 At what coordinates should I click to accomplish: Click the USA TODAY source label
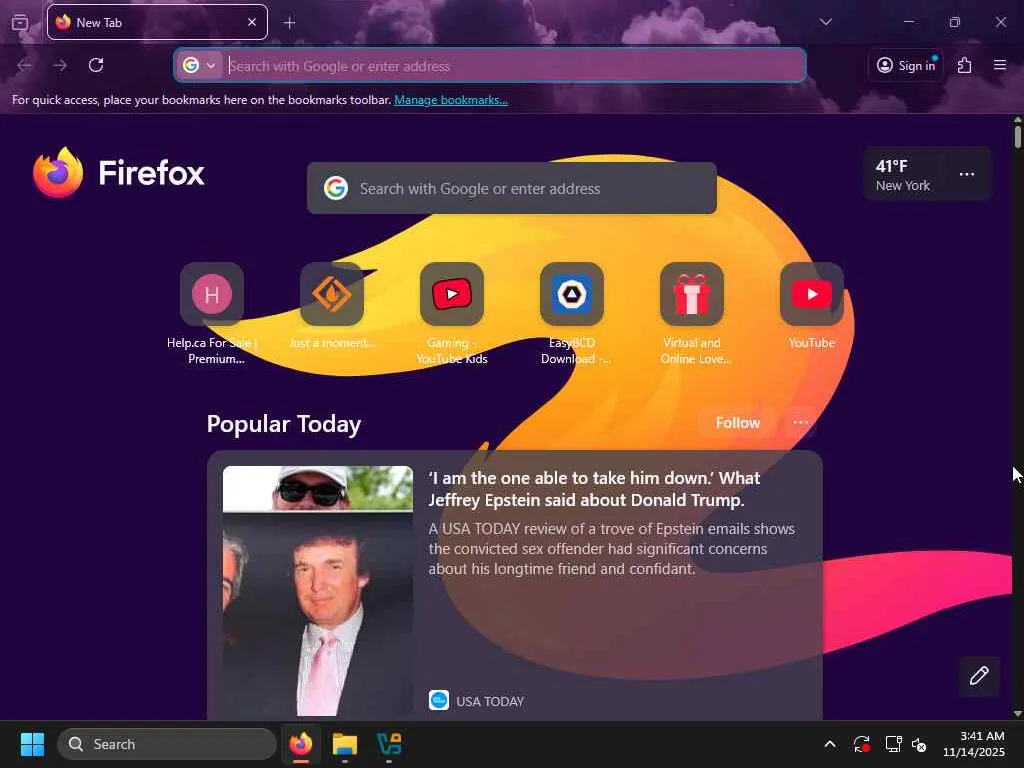[490, 701]
